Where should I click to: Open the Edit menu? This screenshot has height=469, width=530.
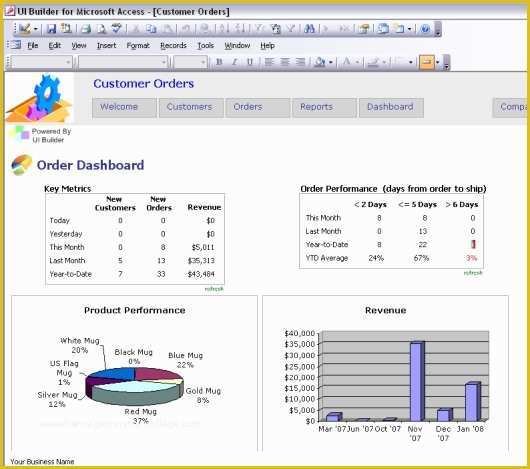pyautogui.click(x=55, y=45)
